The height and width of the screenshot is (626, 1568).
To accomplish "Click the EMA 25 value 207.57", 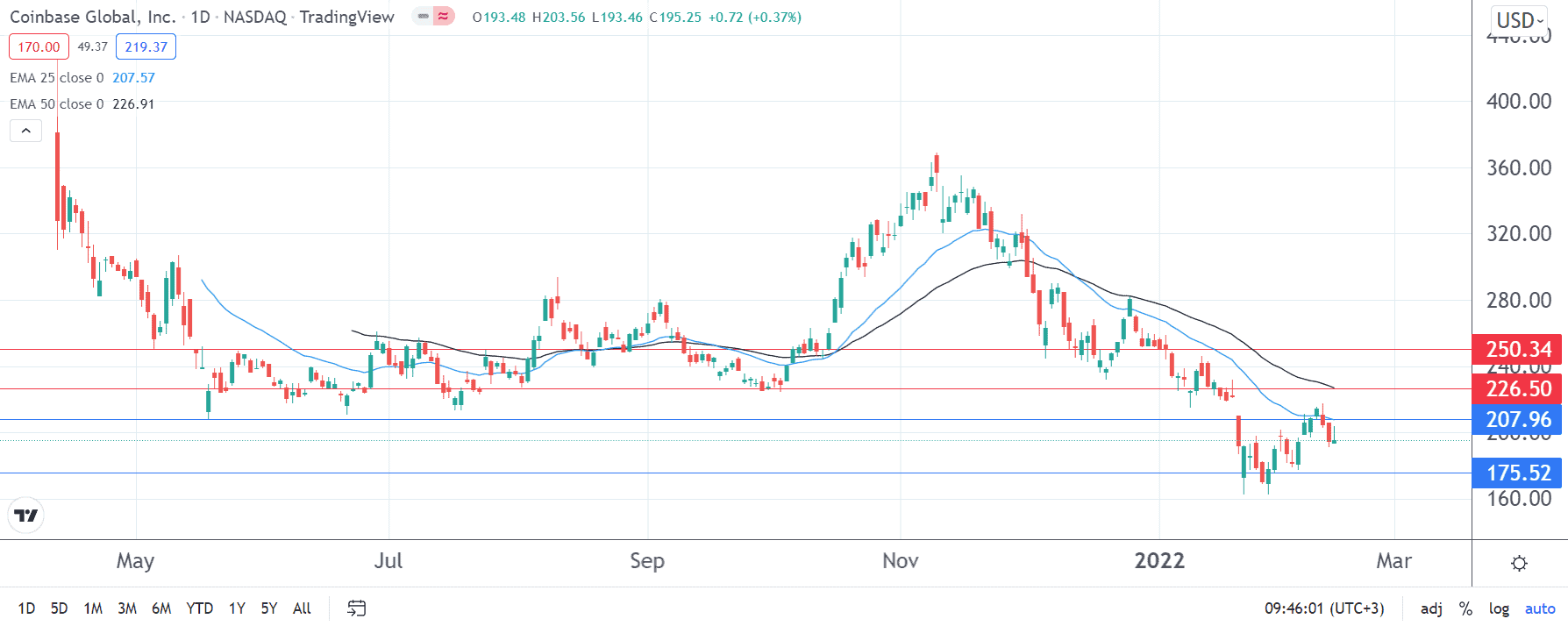I will [133, 77].
